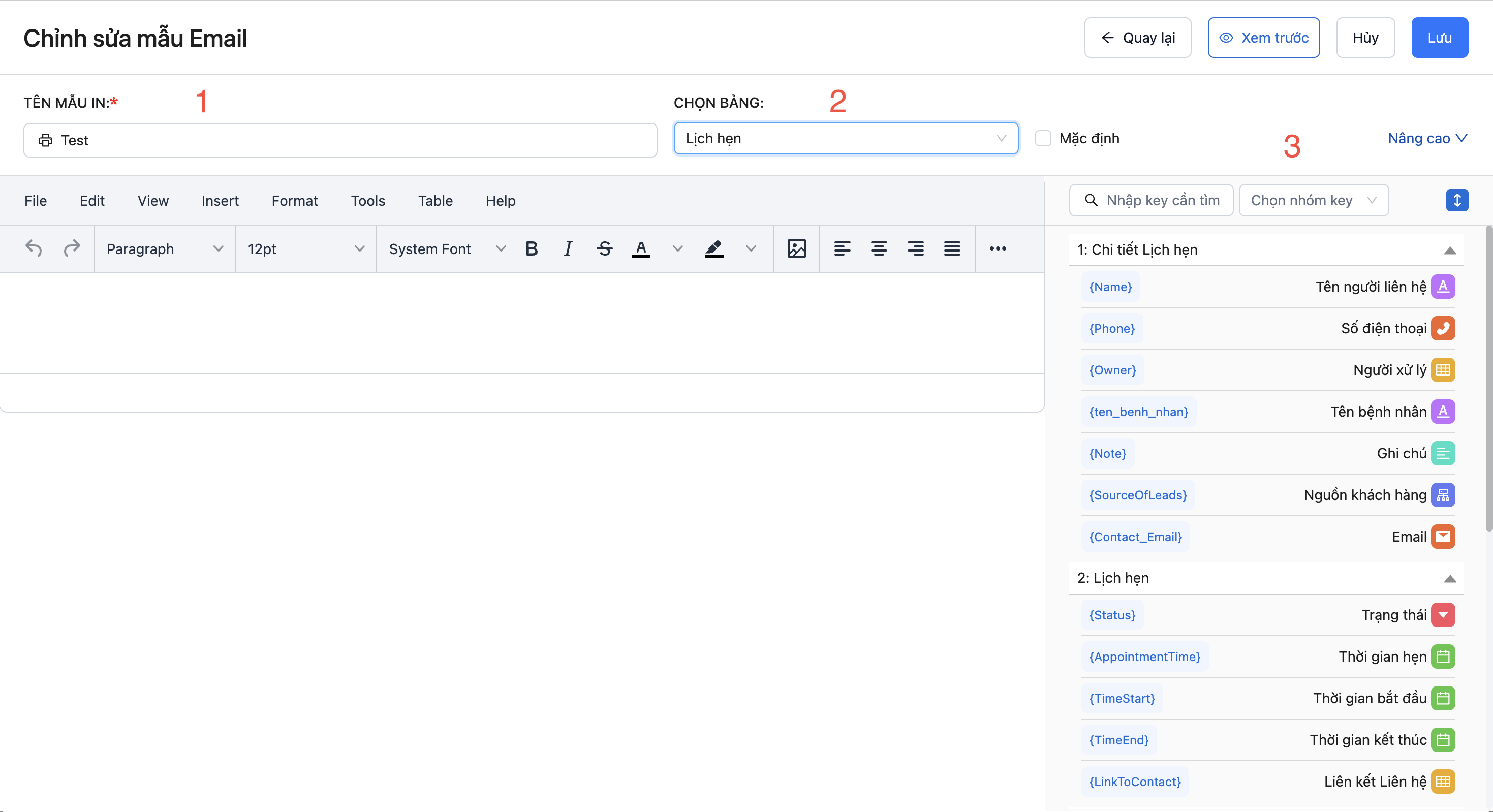This screenshot has width=1493, height=812.
Task: Apply strikethrough formatting
Action: (605, 248)
